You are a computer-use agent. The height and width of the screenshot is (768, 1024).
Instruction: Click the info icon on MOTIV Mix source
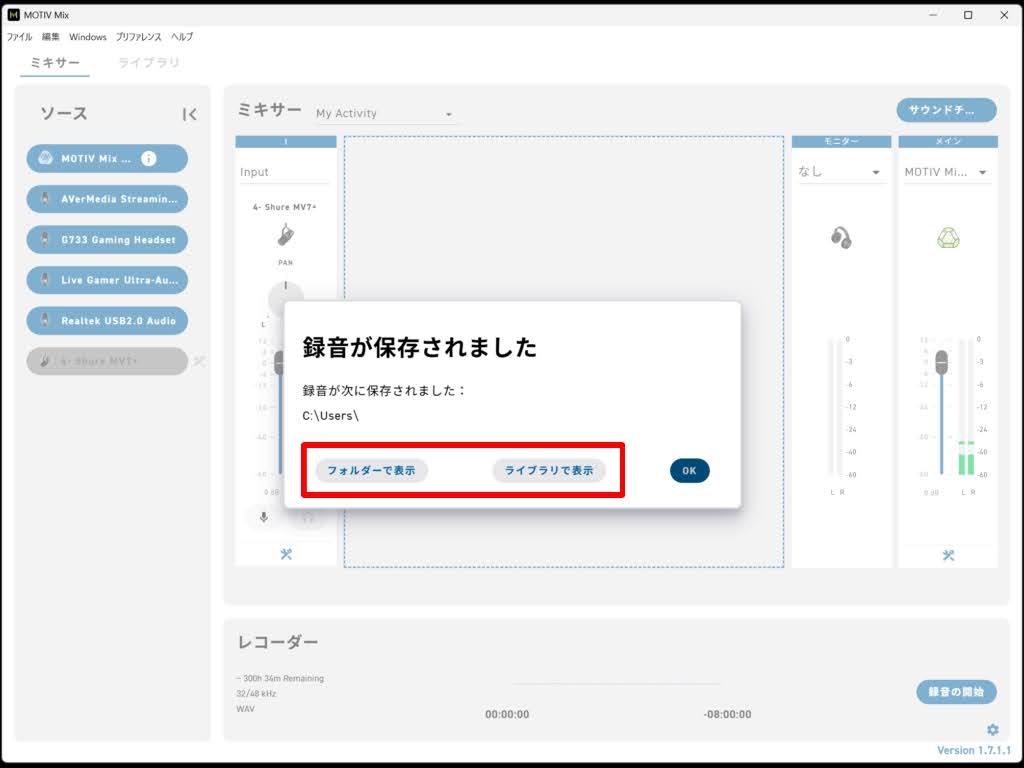[x=149, y=158]
